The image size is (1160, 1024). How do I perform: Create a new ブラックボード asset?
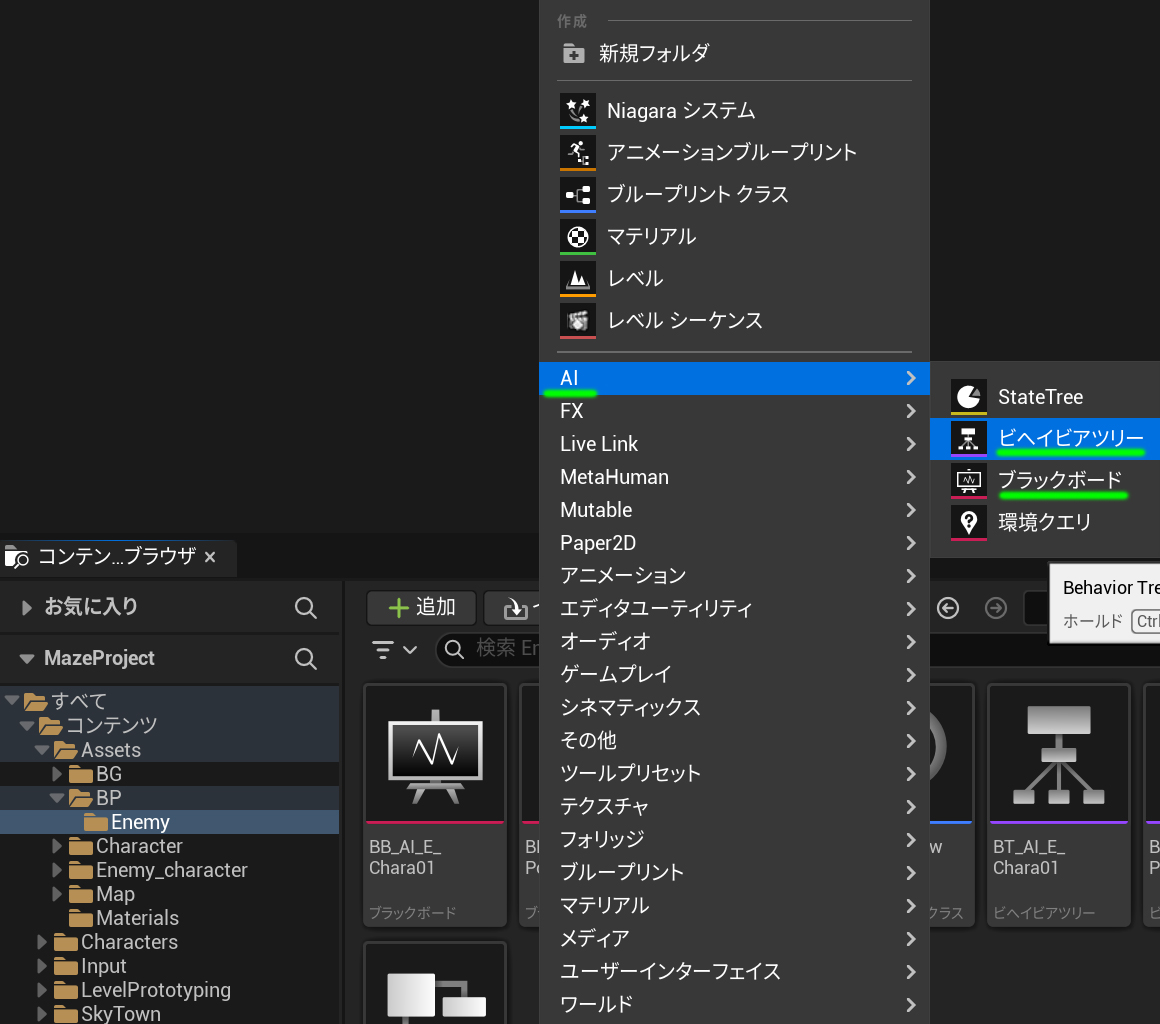tap(1059, 480)
